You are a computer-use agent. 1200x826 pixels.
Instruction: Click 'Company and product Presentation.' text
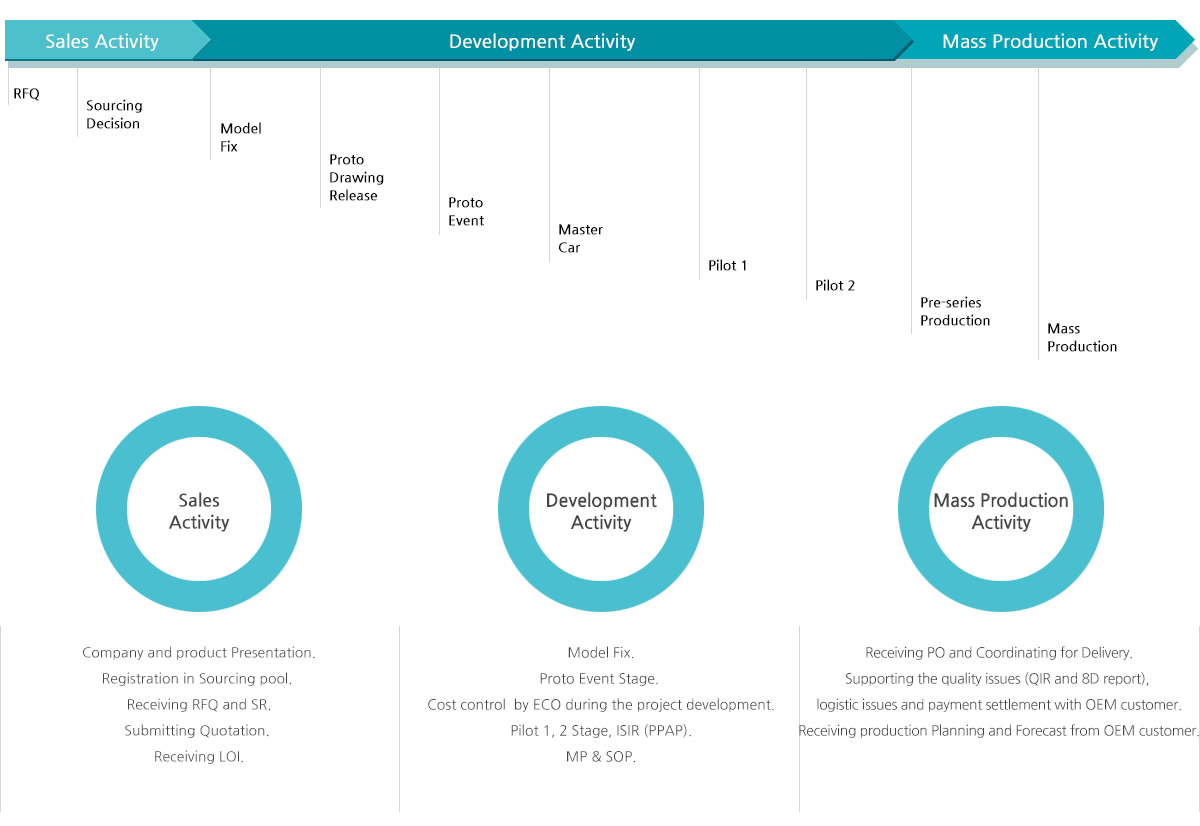tap(199, 653)
